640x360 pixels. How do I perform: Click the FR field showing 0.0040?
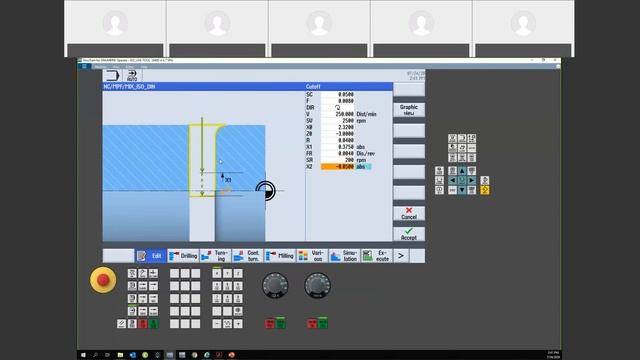pyautogui.click(x=338, y=153)
